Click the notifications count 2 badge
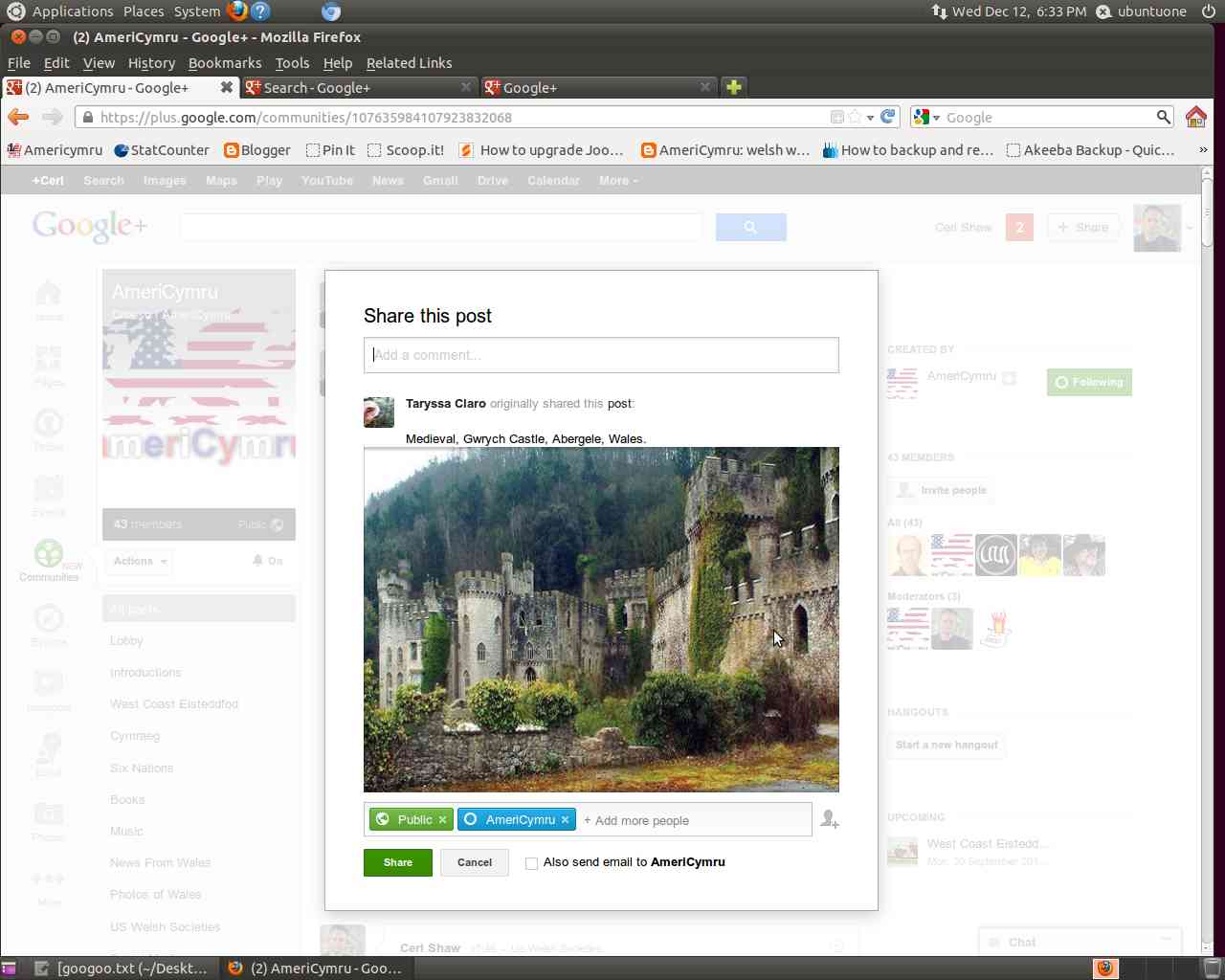 coord(1019,228)
